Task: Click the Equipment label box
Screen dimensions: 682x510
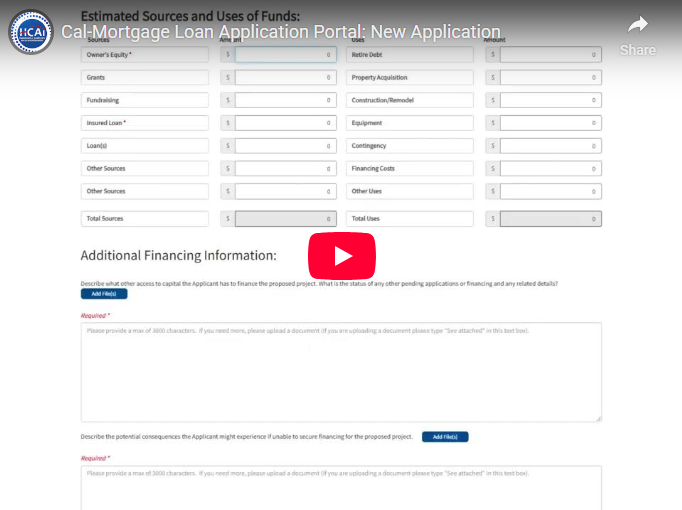Action: (410, 123)
